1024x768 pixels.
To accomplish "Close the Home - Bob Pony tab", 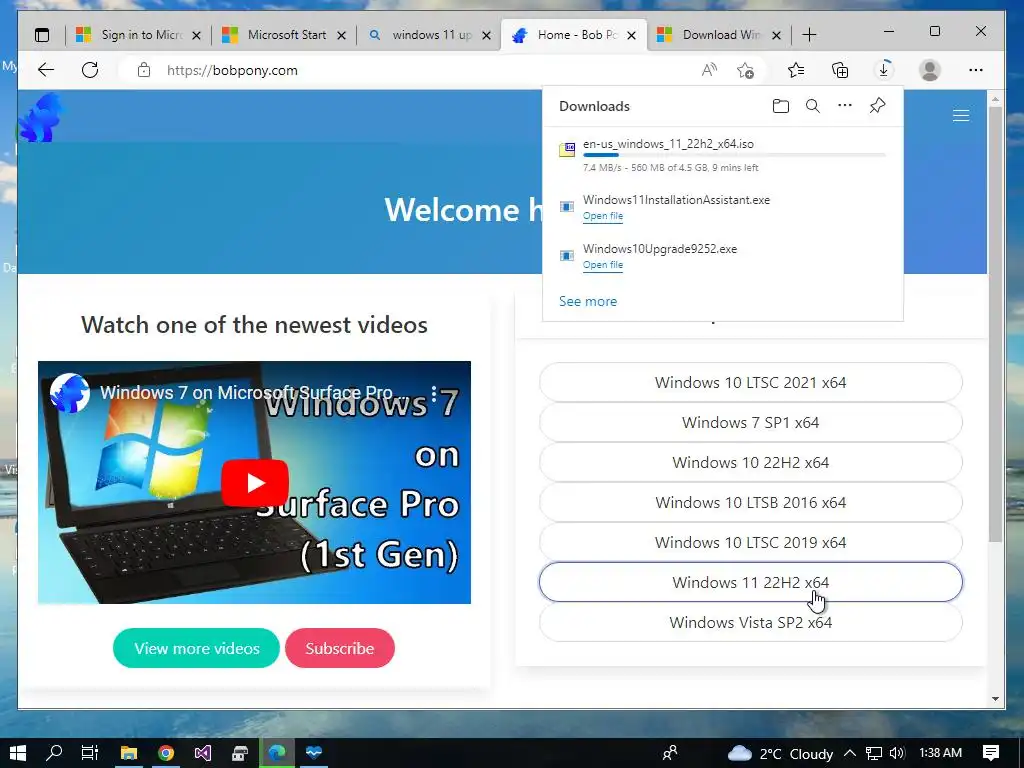I will point(632,35).
